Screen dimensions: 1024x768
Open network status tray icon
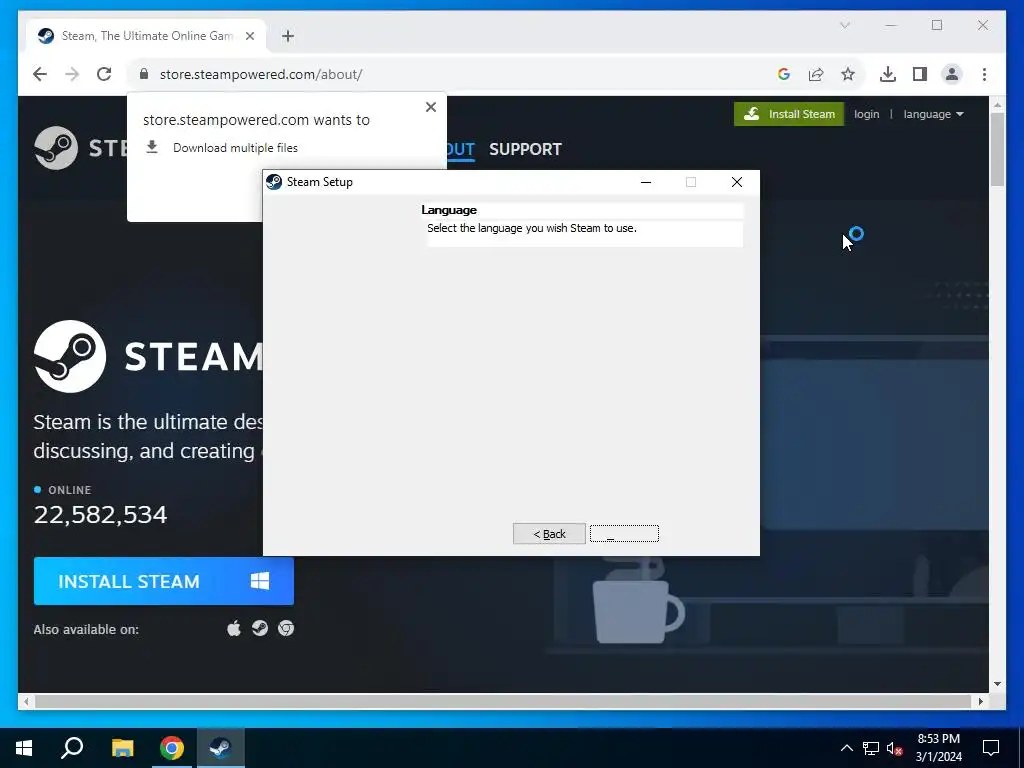(871, 748)
